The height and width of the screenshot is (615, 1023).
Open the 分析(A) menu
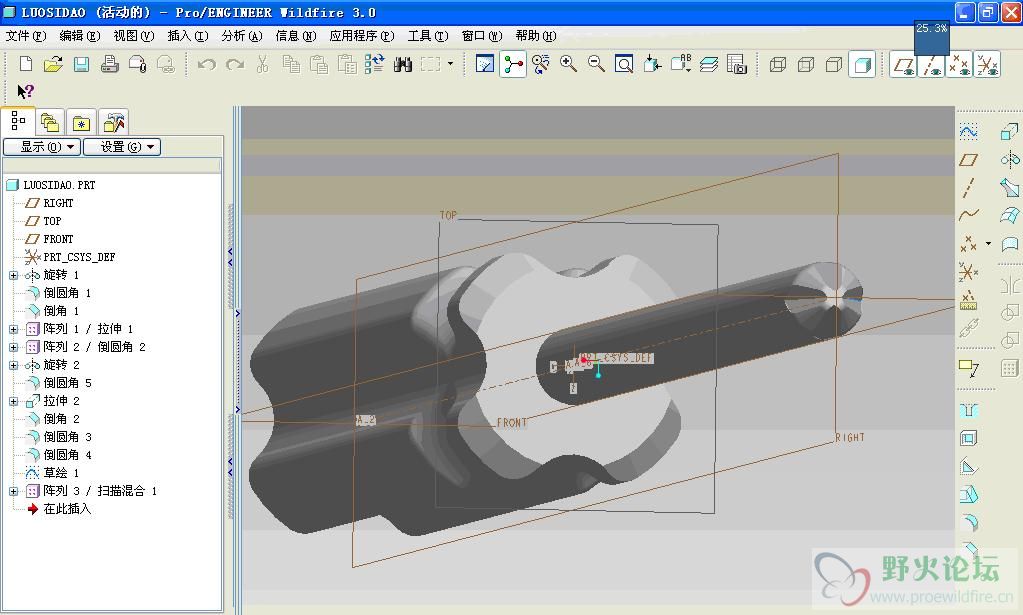(x=241, y=36)
